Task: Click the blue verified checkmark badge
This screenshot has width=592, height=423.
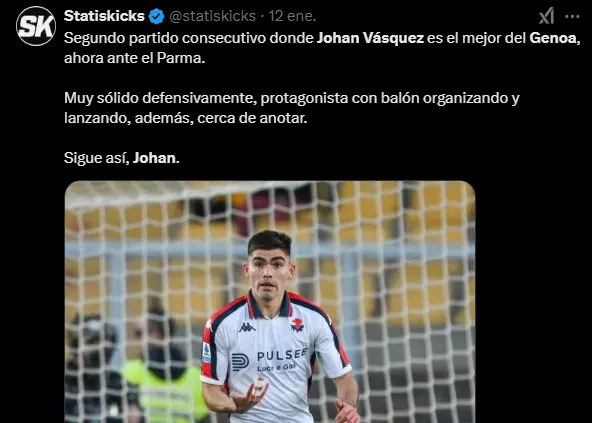Action: 156,17
